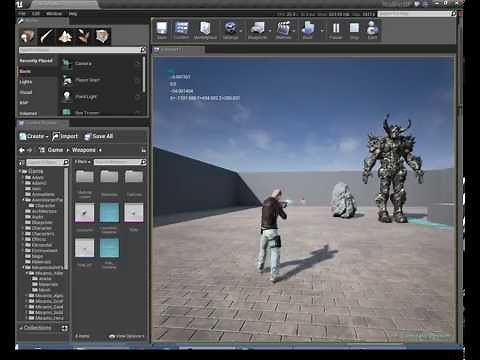The height and width of the screenshot is (360, 480).
Task: Select the second folder thumbnail in assets
Action: click(109, 177)
